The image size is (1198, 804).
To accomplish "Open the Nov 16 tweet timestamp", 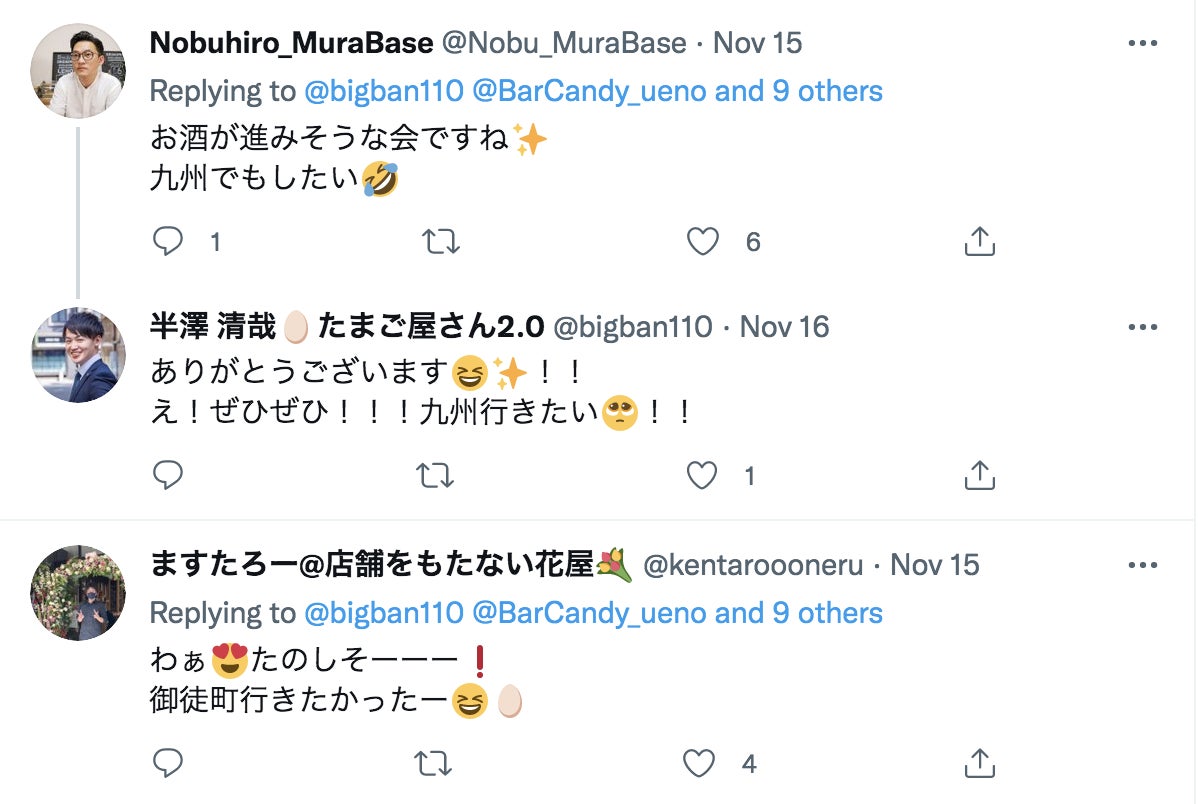I will pyautogui.click(x=784, y=327).
